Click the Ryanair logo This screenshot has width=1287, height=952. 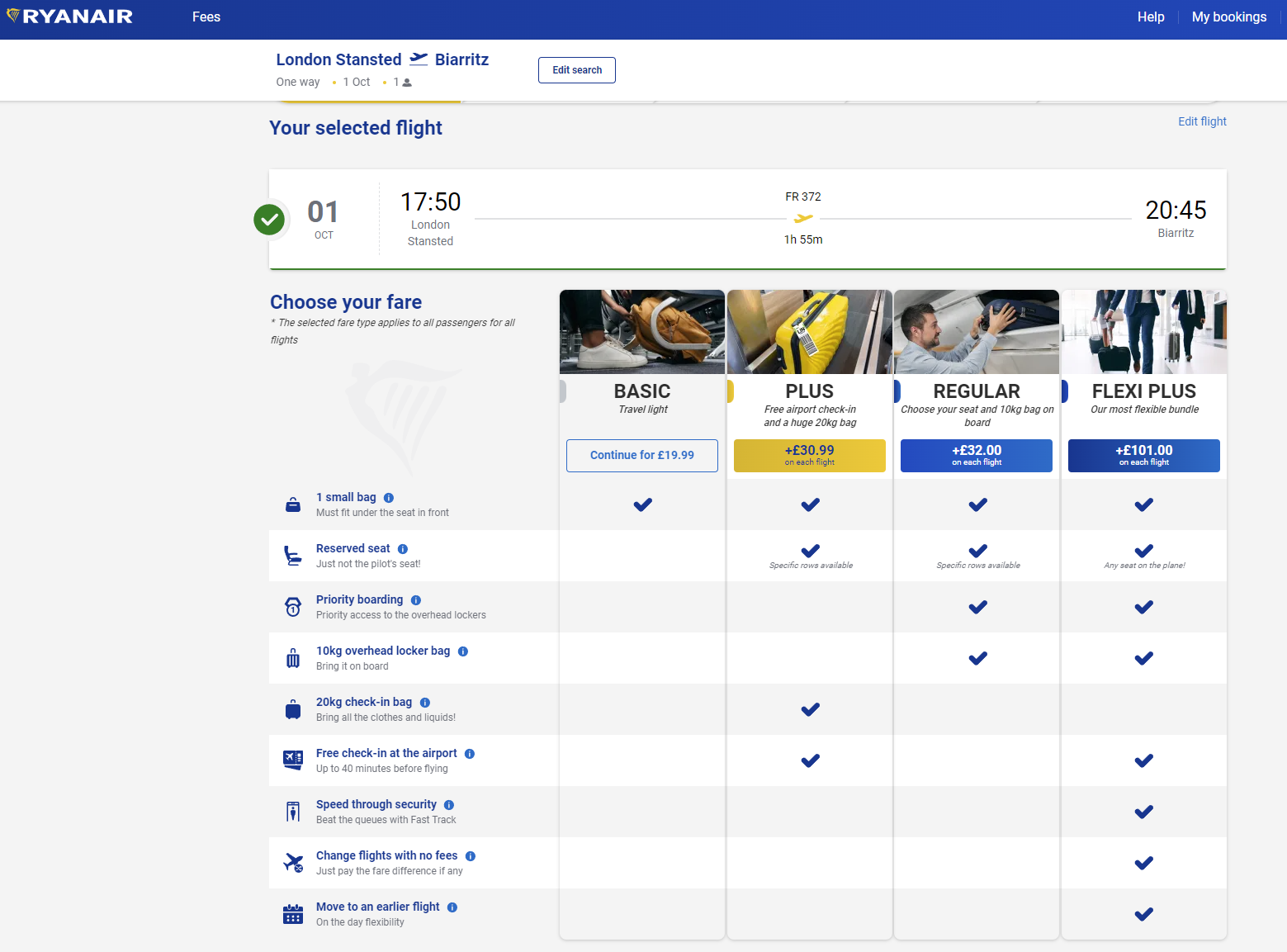coord(69,17)
